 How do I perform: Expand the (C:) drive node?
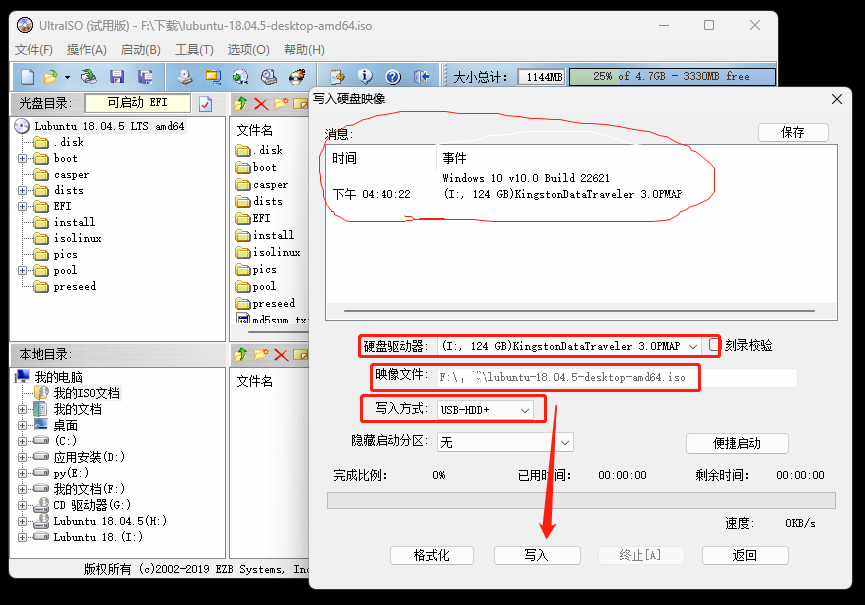[x=23, y=441]
